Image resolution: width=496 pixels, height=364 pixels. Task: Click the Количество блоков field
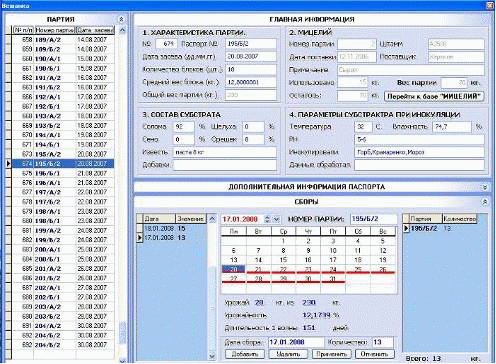pos(251,69)
